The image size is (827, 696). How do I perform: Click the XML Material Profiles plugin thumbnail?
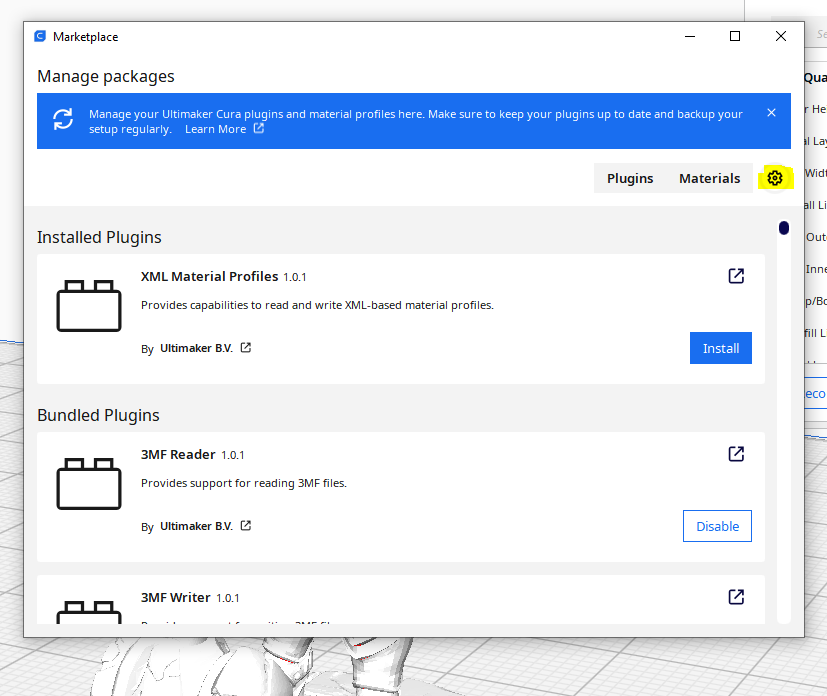coord(89,306)
